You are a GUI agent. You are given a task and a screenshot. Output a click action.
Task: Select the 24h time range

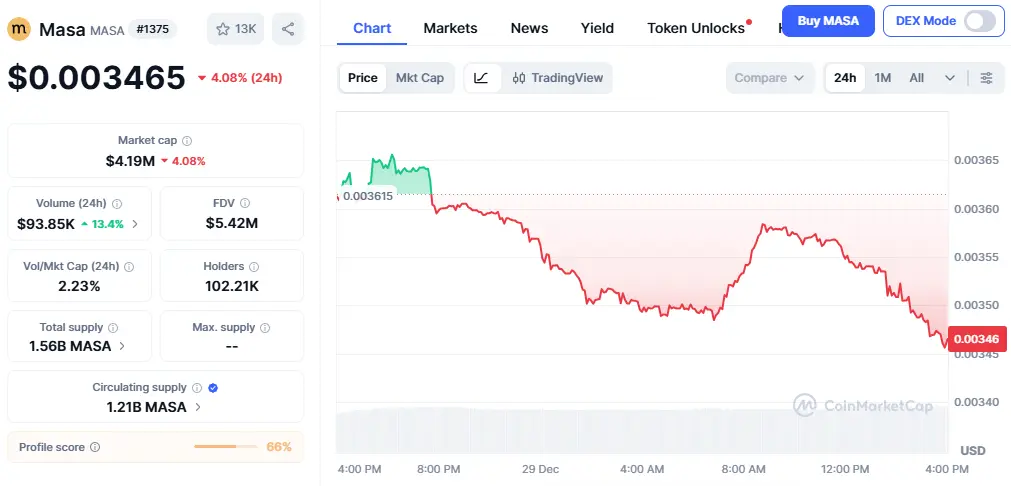tap(845, 78)
